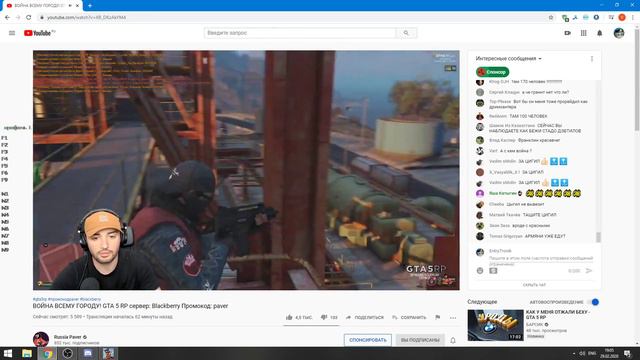Open the language indicator in system tray
Viewport: 640px width, 360px height.
pyautogui.click(x=592, y=353)
